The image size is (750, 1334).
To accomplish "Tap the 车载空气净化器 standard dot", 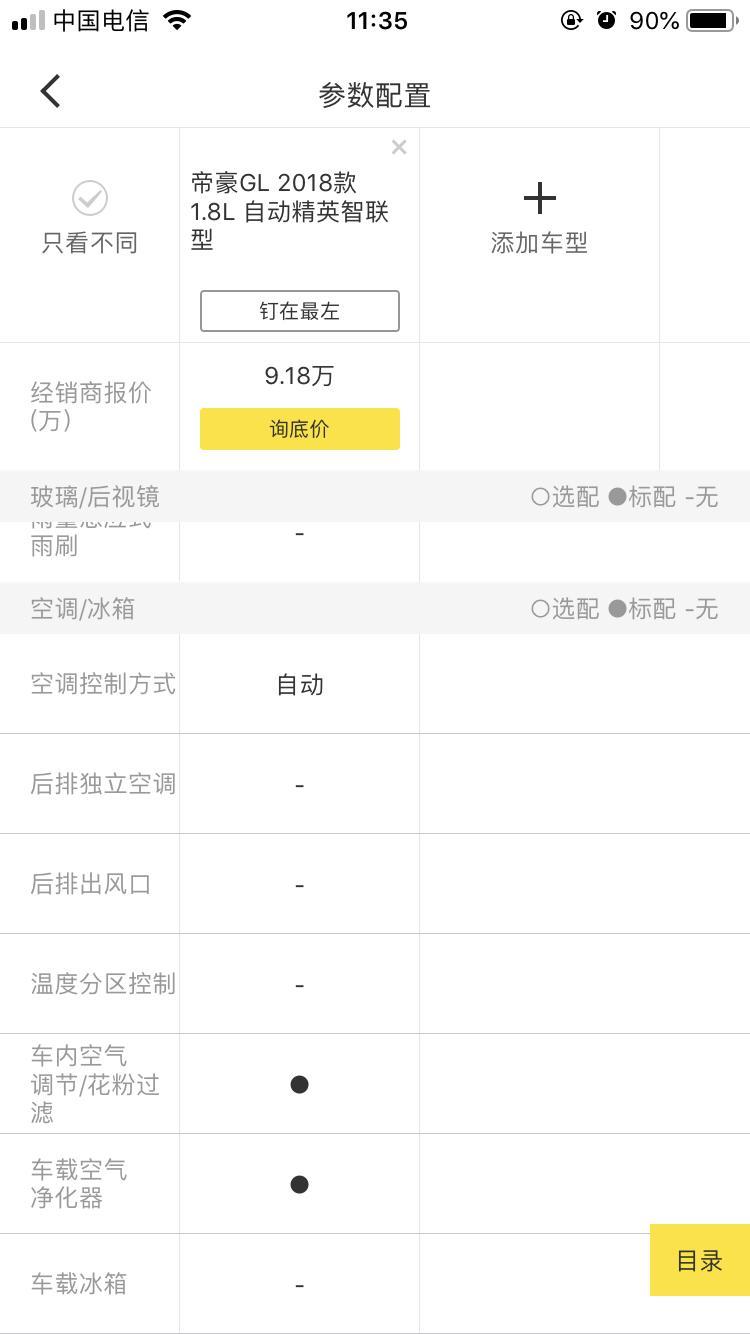I will coord(299,1184).
